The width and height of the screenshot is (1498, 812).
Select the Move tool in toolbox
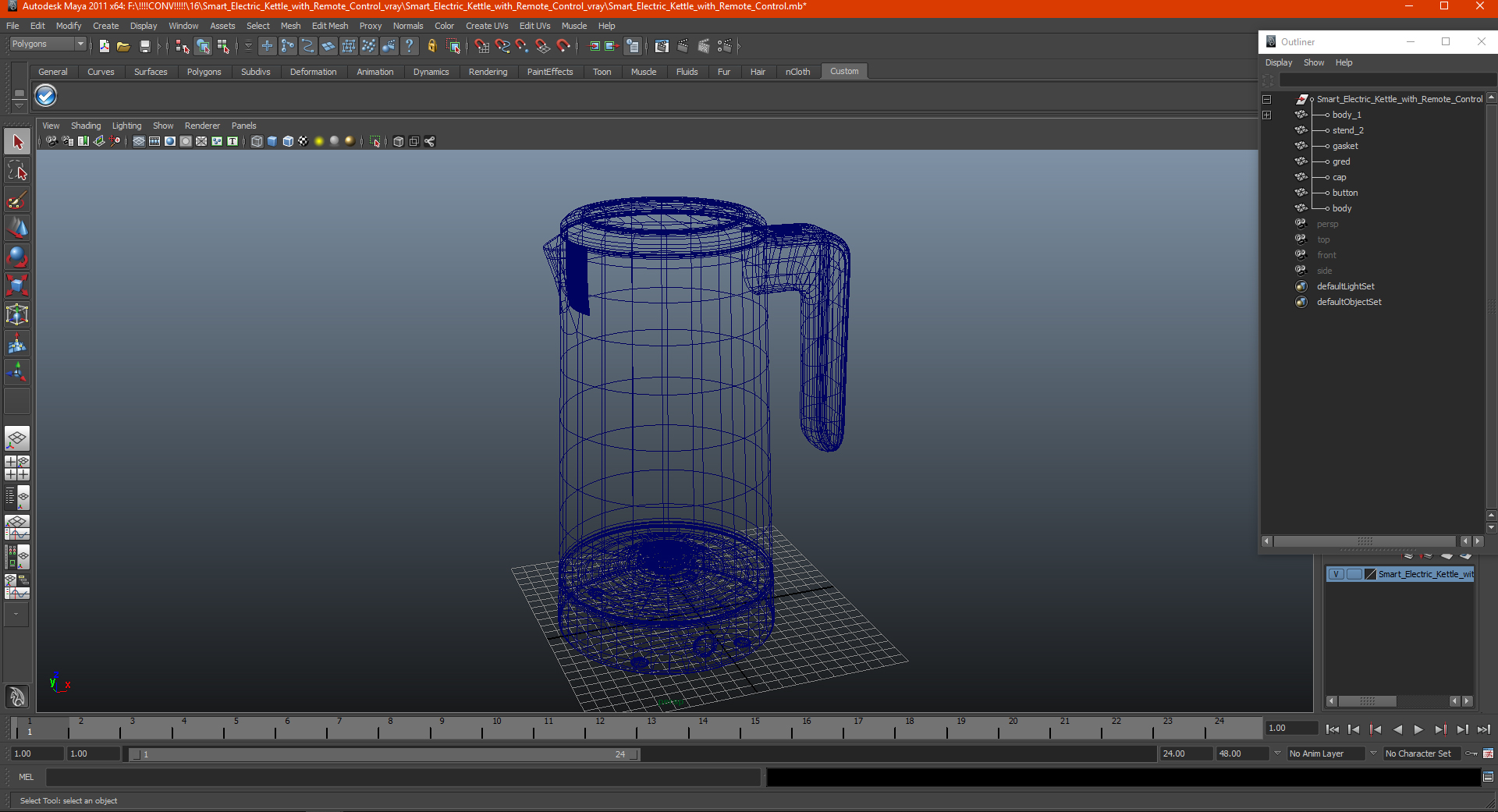click(x=17, y=229)
